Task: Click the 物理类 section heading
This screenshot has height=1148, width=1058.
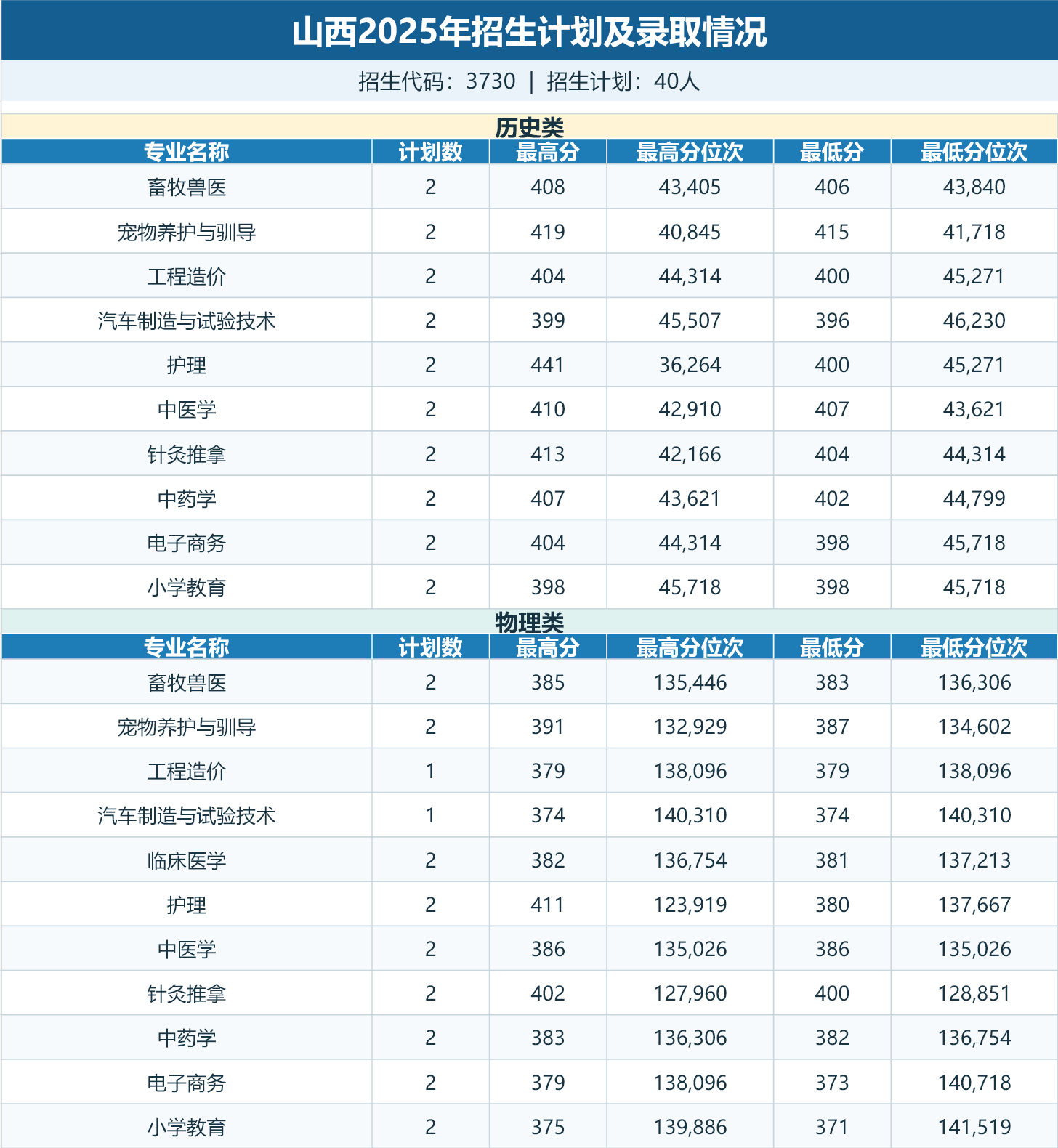Action: point(529,623)
